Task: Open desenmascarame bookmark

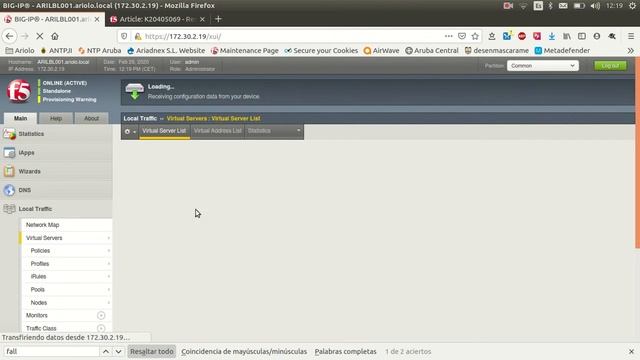Action: pos(496,51)
